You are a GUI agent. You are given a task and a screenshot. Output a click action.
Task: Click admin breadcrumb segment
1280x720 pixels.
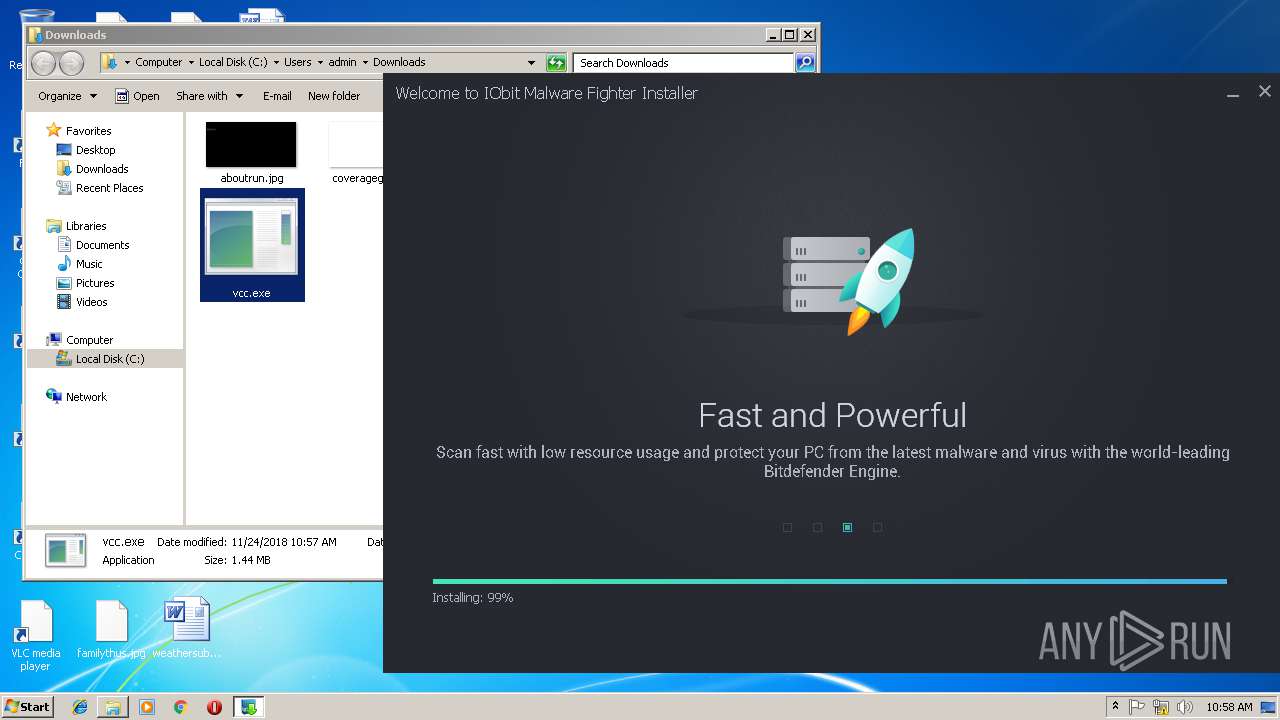coord(342,62)
